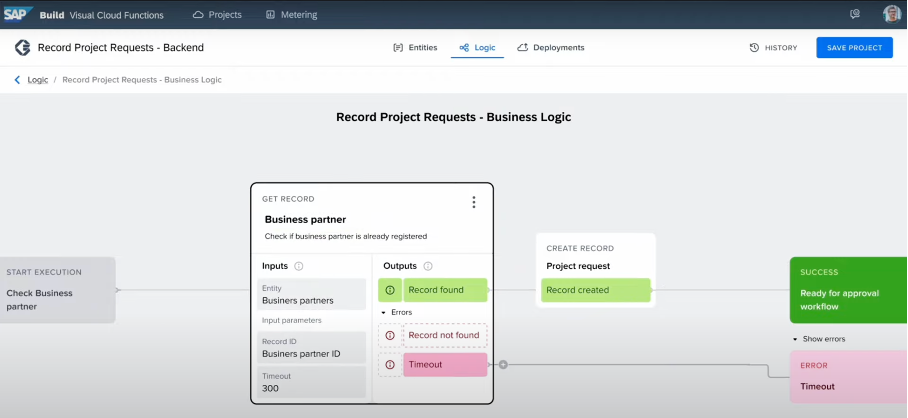Screen dimensions: 908x418
Task: Collapse the Errors section in Outputs
Action: click(384, 313)
